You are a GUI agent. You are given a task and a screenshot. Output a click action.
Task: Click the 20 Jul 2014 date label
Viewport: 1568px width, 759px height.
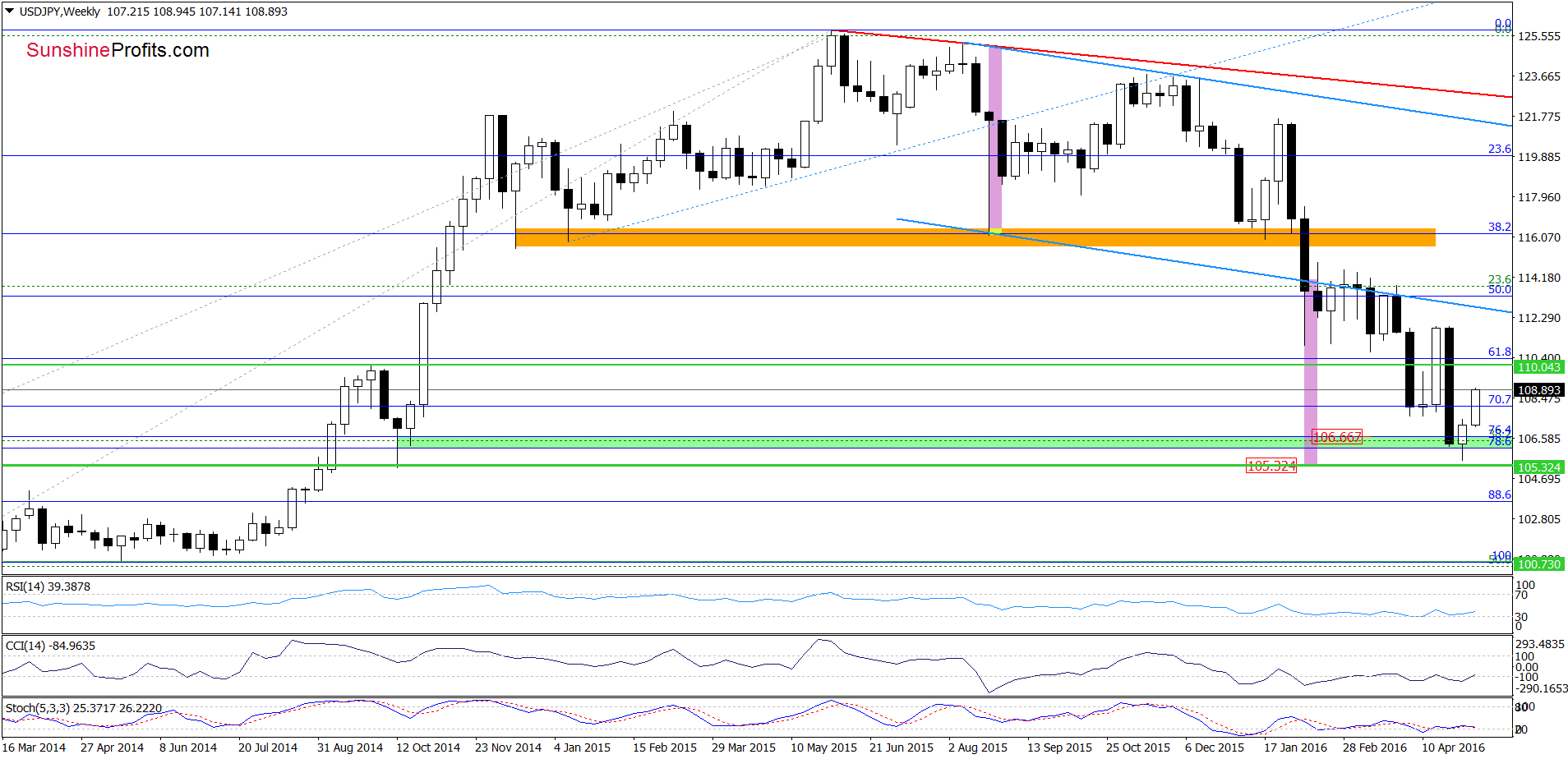click(268, 747)
